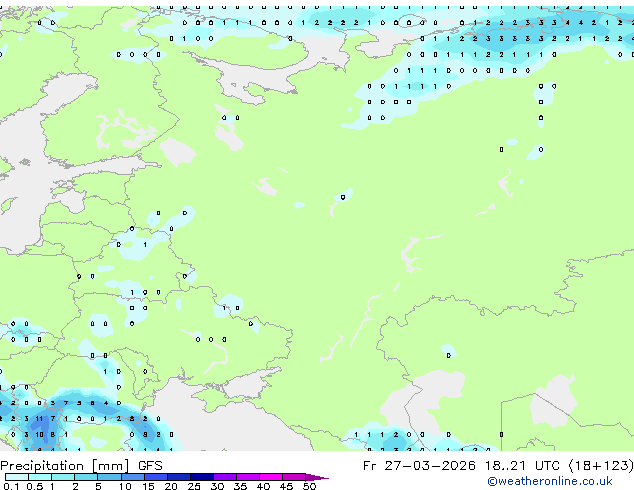Click the 'Fr' weekday label

click(x=369, y=466)
